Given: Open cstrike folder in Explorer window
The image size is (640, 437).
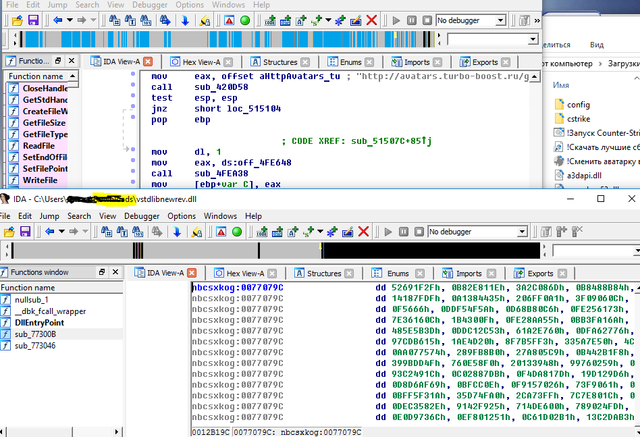Looking at the screenshot, I should tap(573, 119).
